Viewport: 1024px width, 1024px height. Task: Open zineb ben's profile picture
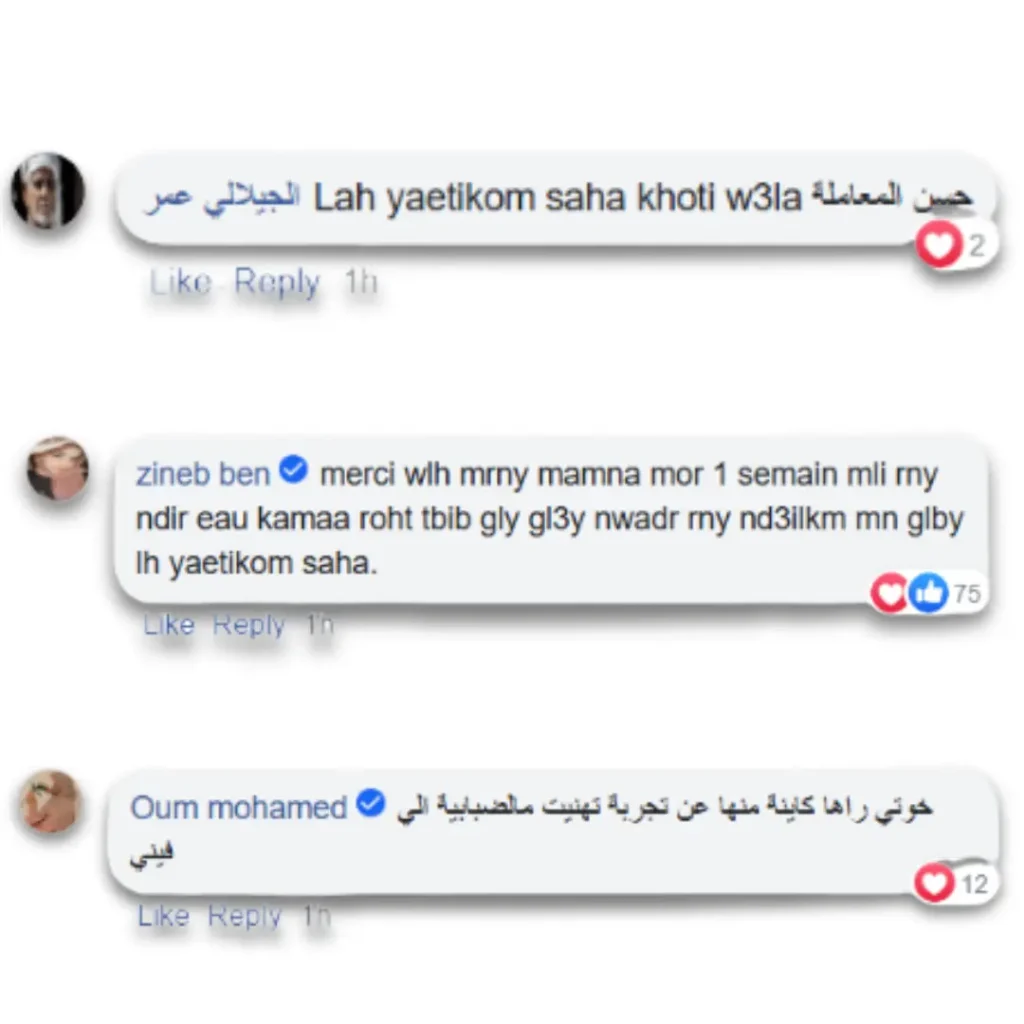pos(57,469)
